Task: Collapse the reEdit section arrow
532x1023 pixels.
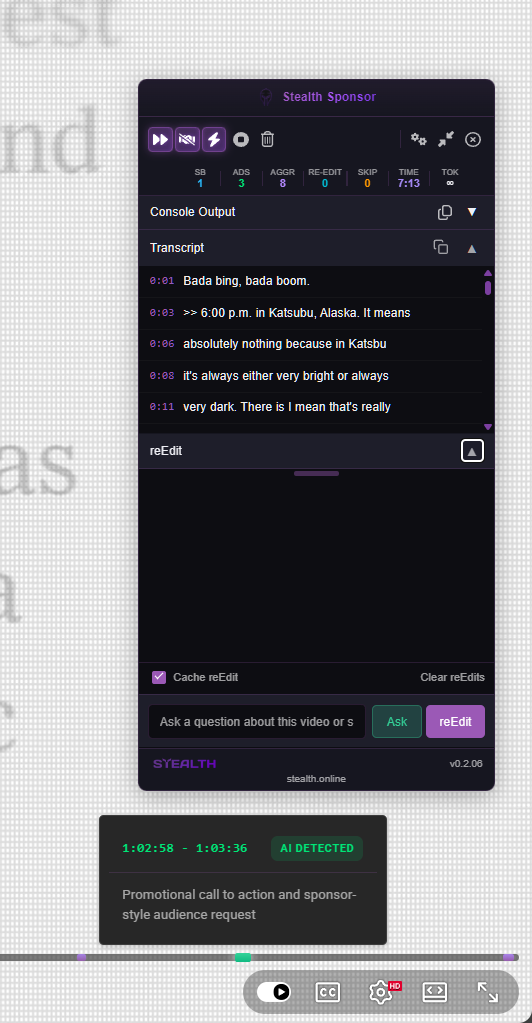Action: [473, 451]
